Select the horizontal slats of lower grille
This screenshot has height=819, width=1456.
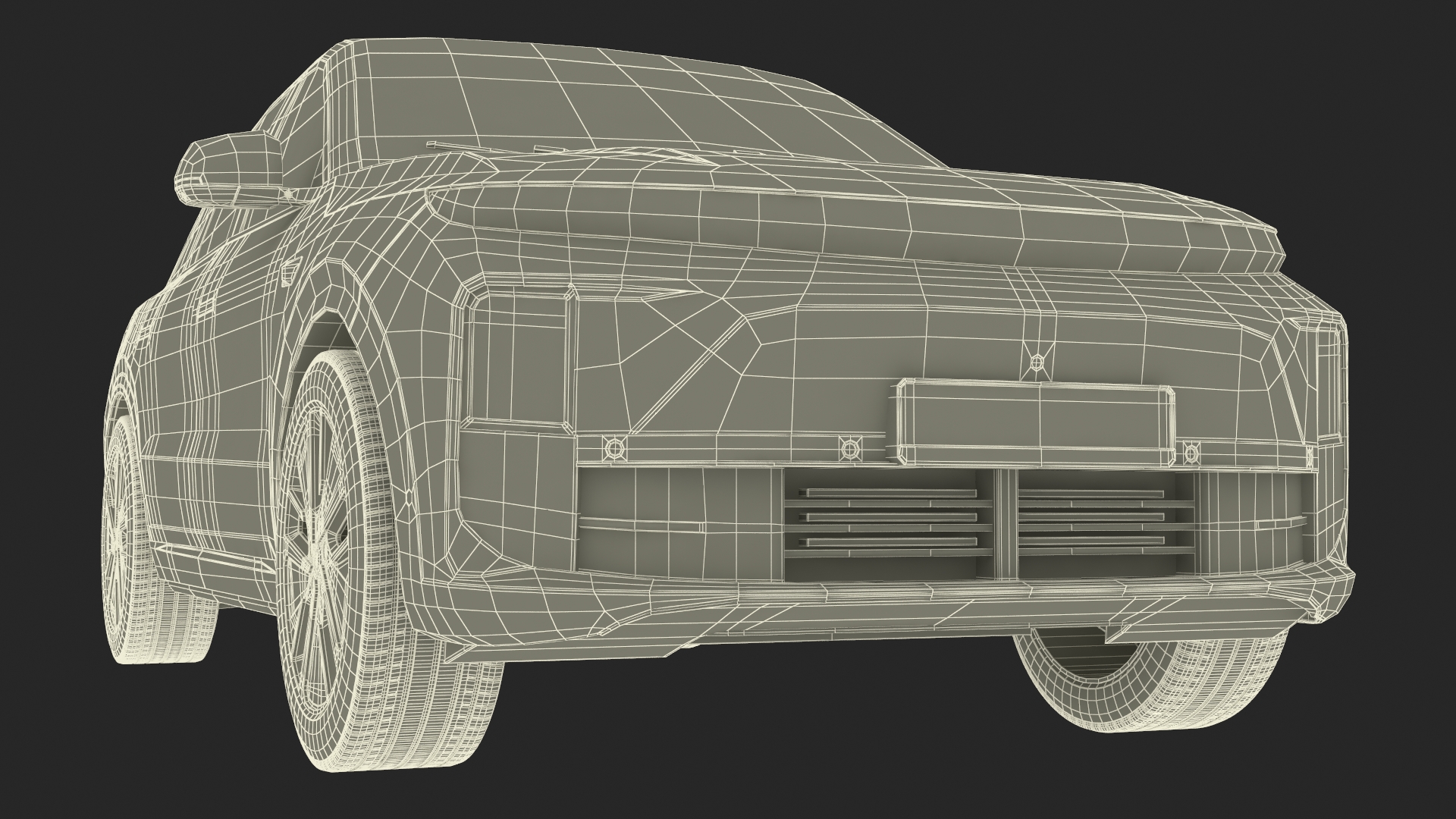pyautogui.click(x=887, y=517)
